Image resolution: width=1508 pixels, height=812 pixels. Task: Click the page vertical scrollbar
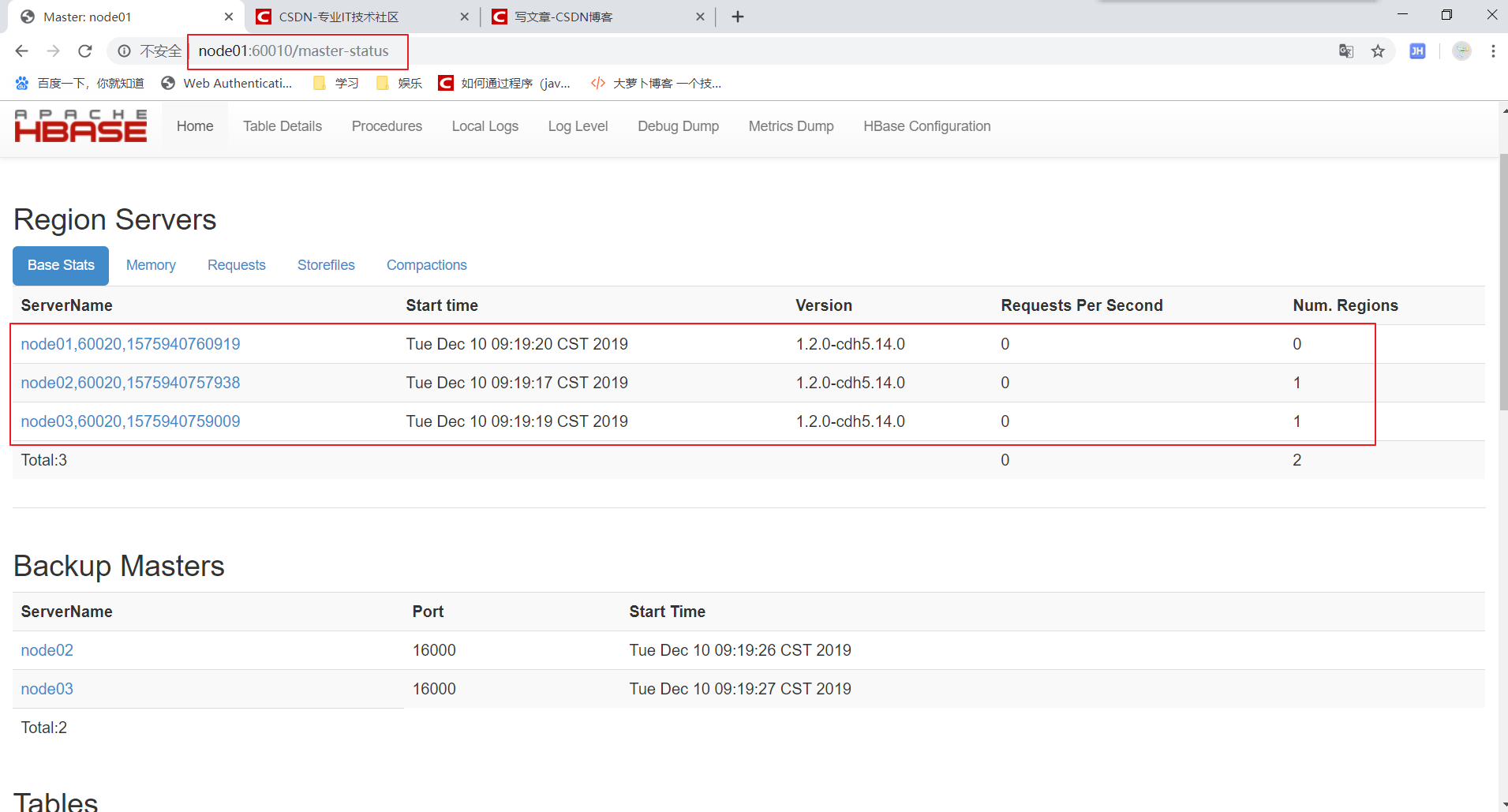point(1503,283)
